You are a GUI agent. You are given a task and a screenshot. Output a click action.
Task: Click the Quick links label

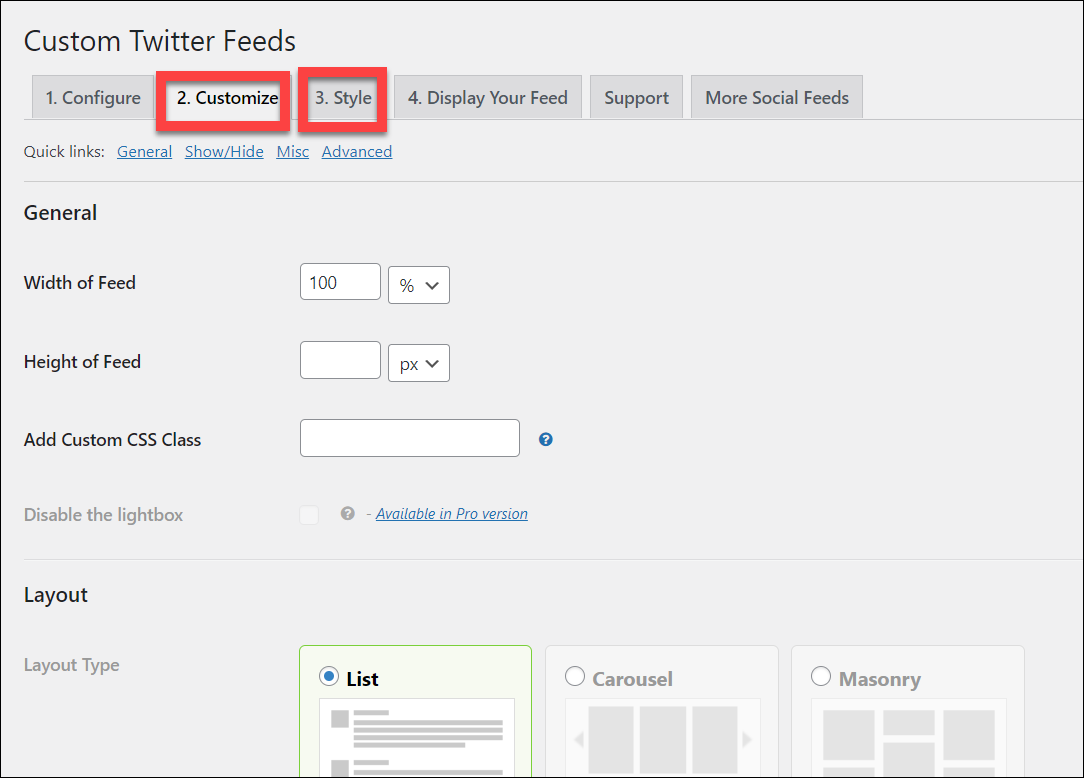tap(64, 151)
